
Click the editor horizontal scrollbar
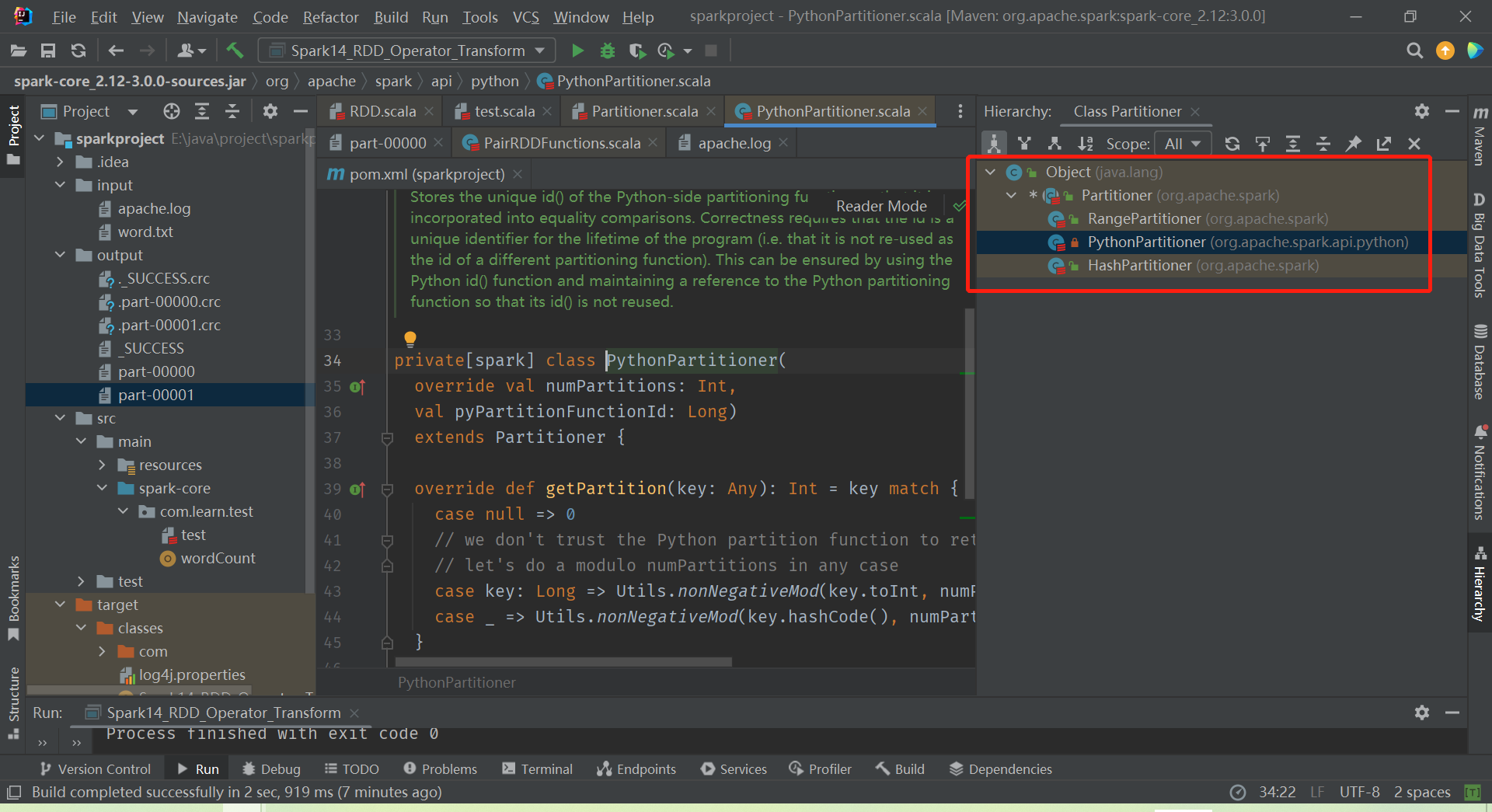(563, 662)
